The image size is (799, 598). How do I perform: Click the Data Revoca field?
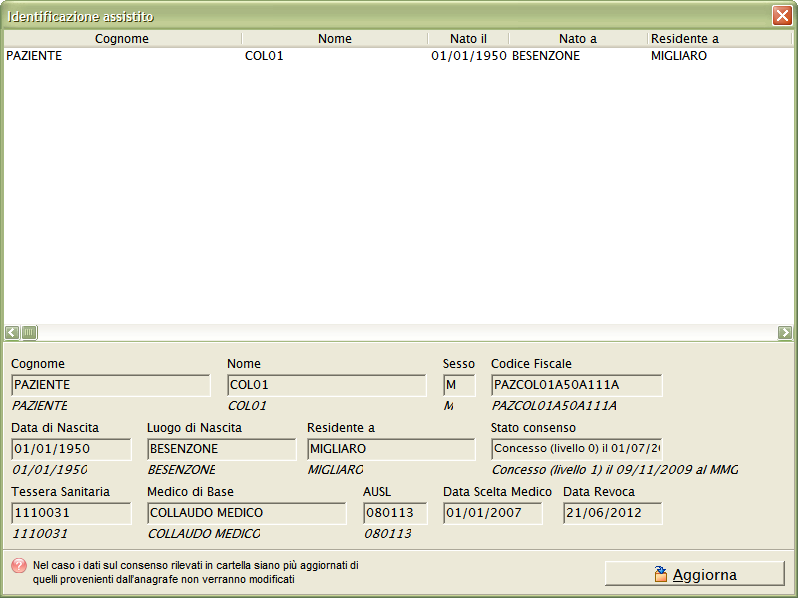pyautogui.click(x=612, y=513)
